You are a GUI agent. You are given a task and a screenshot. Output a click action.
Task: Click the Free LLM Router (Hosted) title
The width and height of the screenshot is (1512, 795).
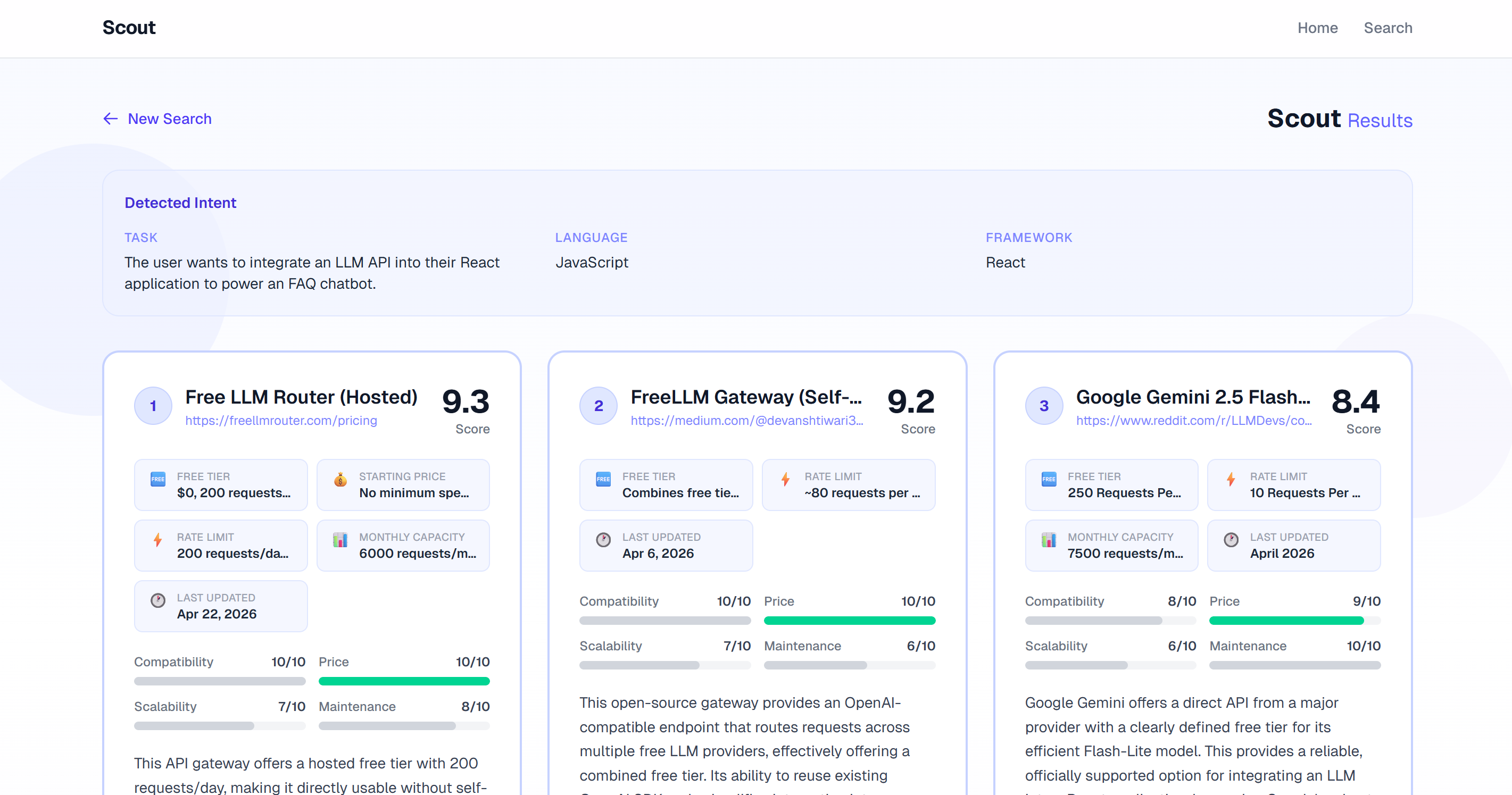coord(301,397)
